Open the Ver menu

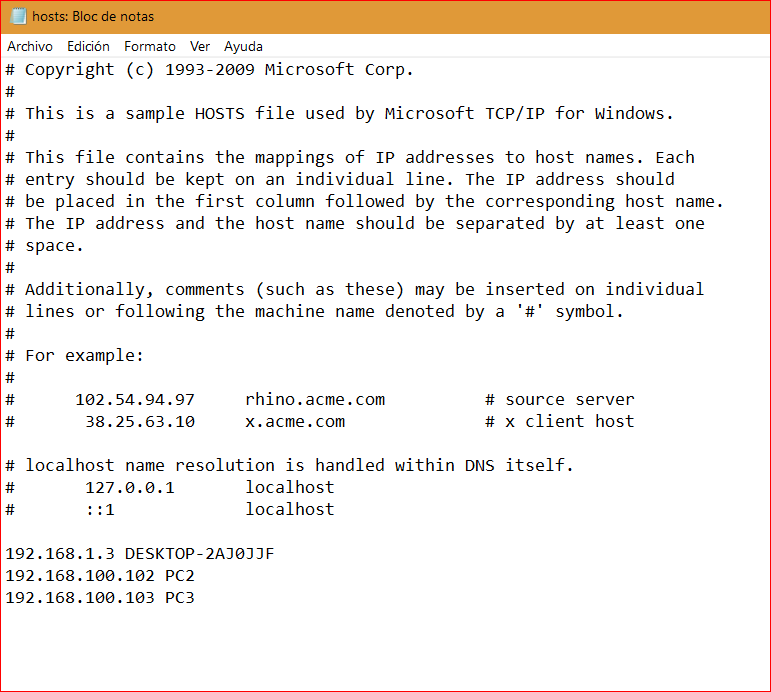[200, 46]
